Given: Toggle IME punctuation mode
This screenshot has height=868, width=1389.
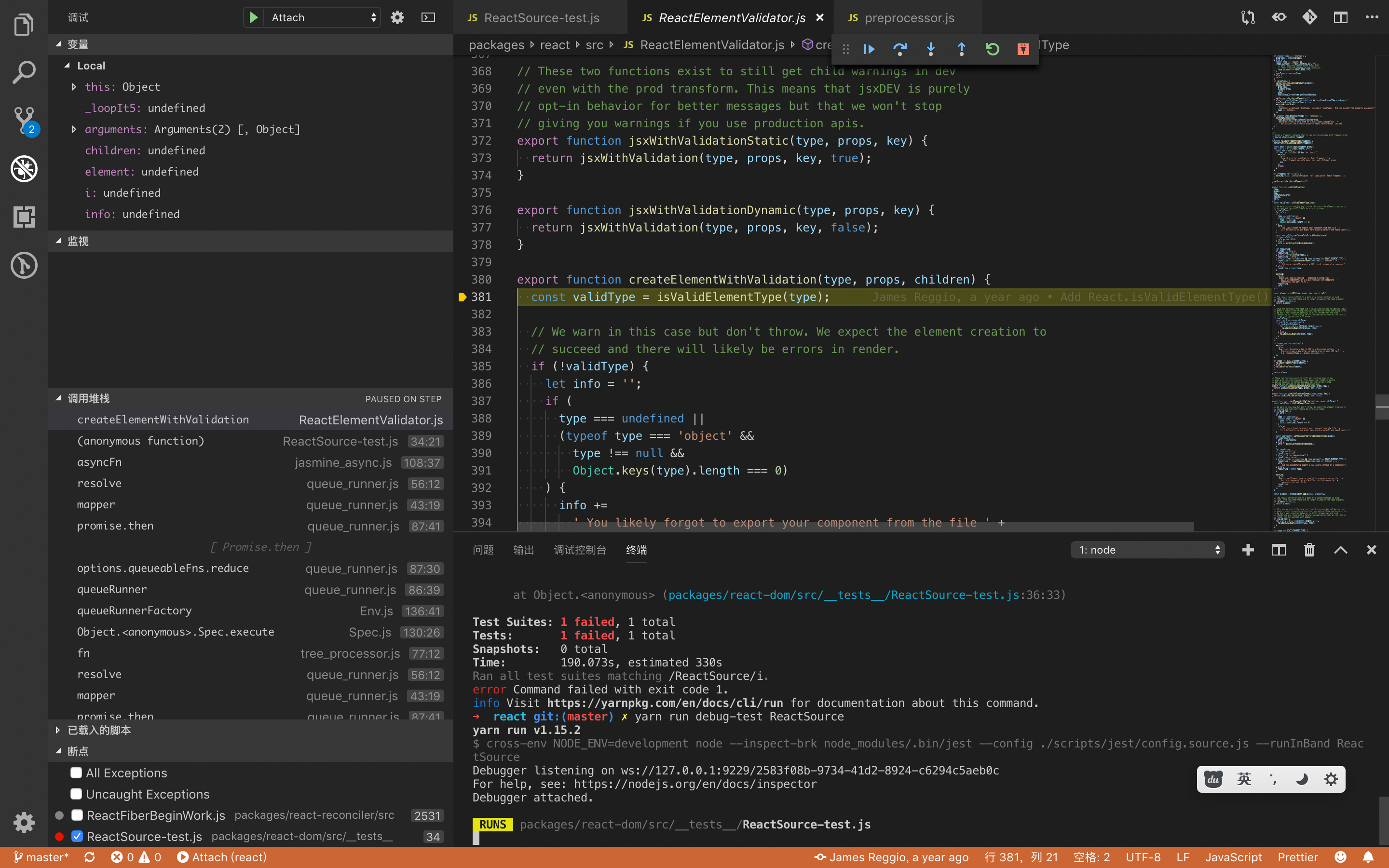Looking at the screenshot, I should coord(1273,779).
